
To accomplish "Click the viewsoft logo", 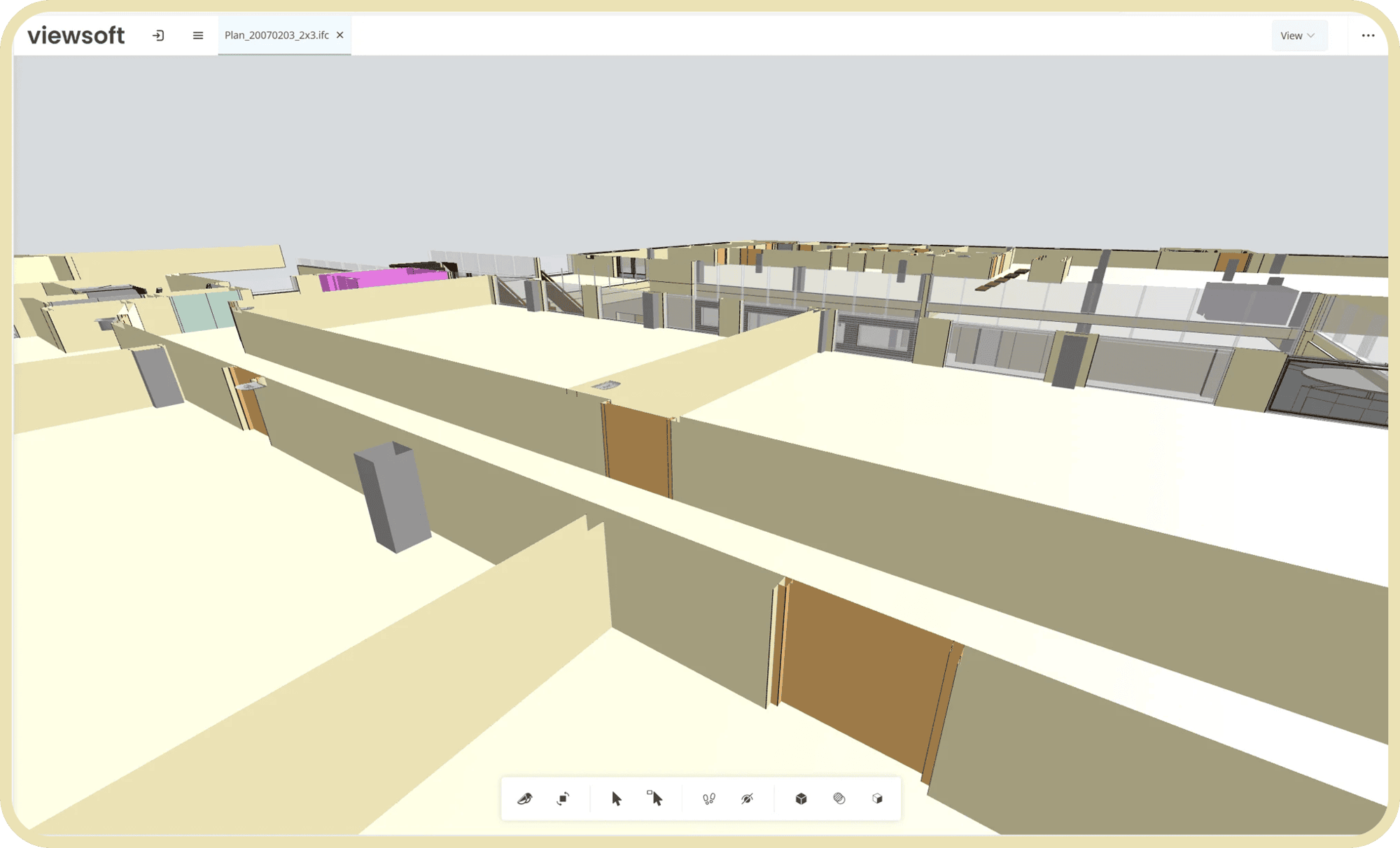I will pyautogui.click(x=76, y=36).
